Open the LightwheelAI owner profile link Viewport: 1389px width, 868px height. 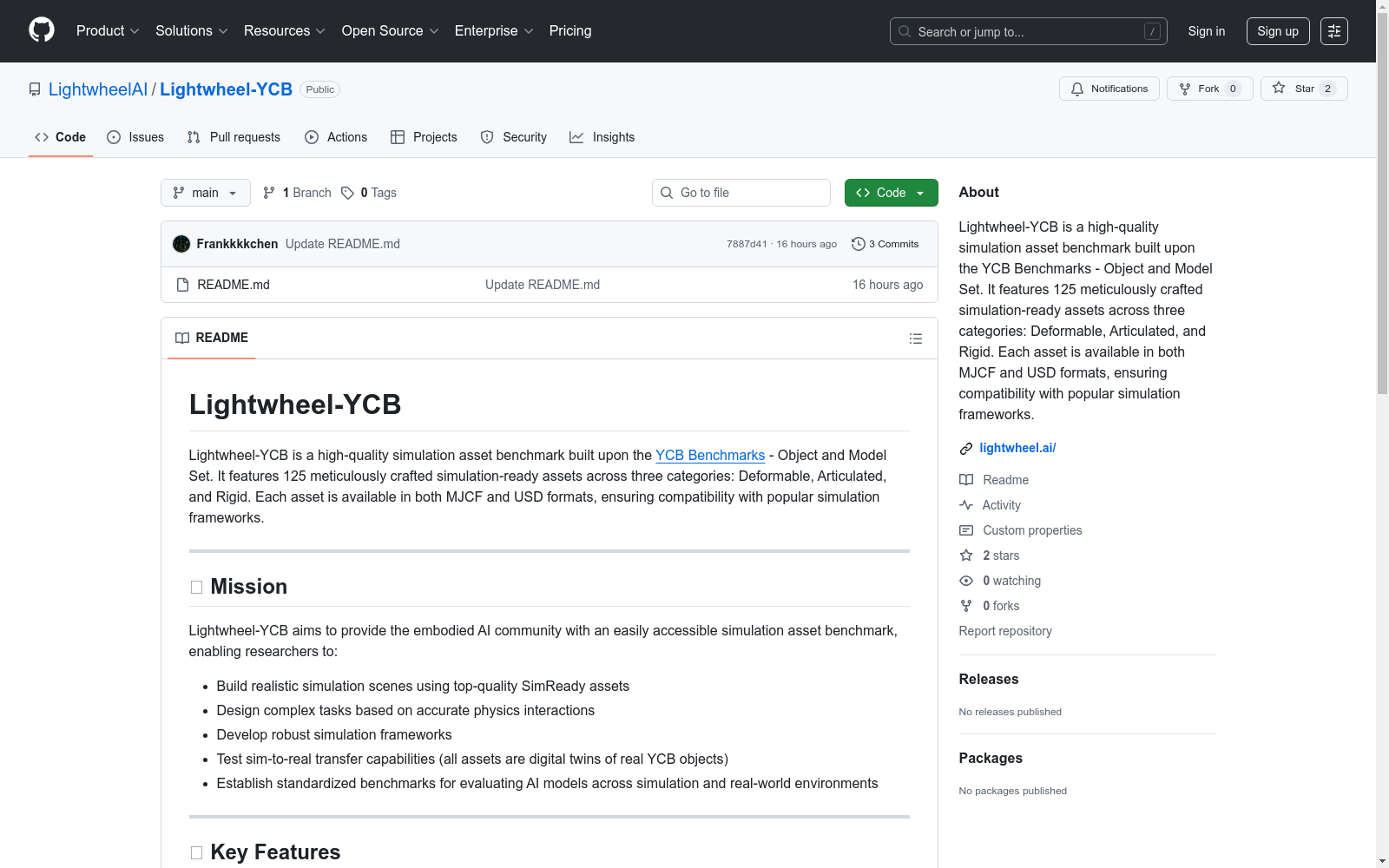(98, 89)
